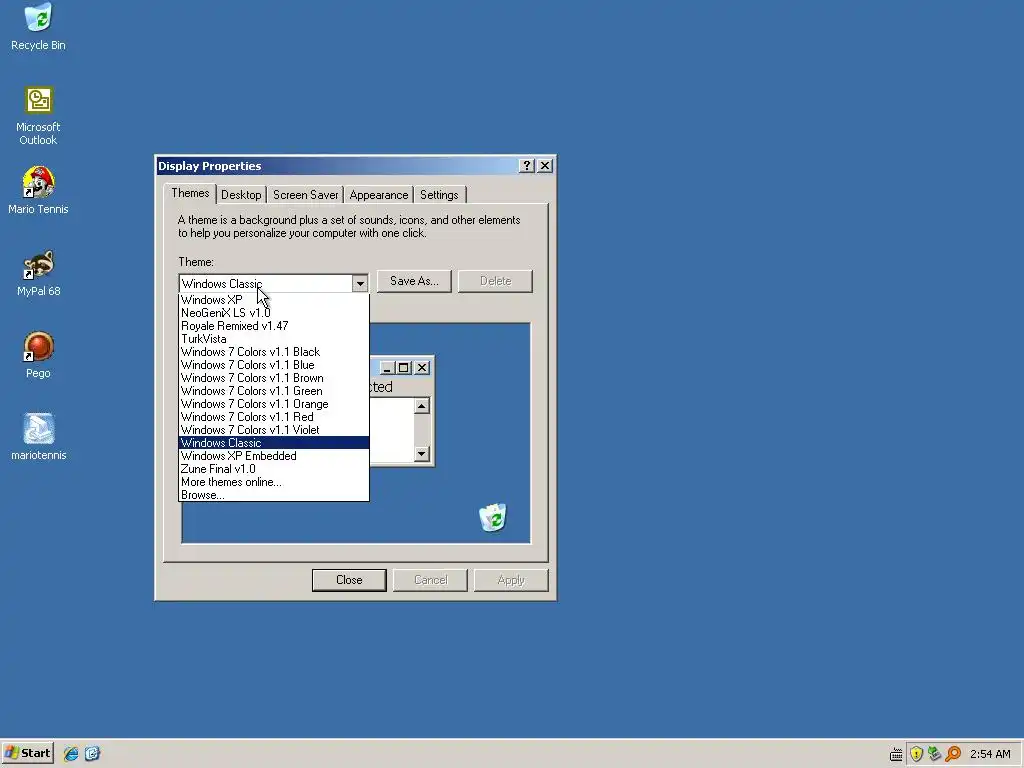
Task: Select Windows 7 Colors v1.1 Blue
Action: tap(274, 365)
